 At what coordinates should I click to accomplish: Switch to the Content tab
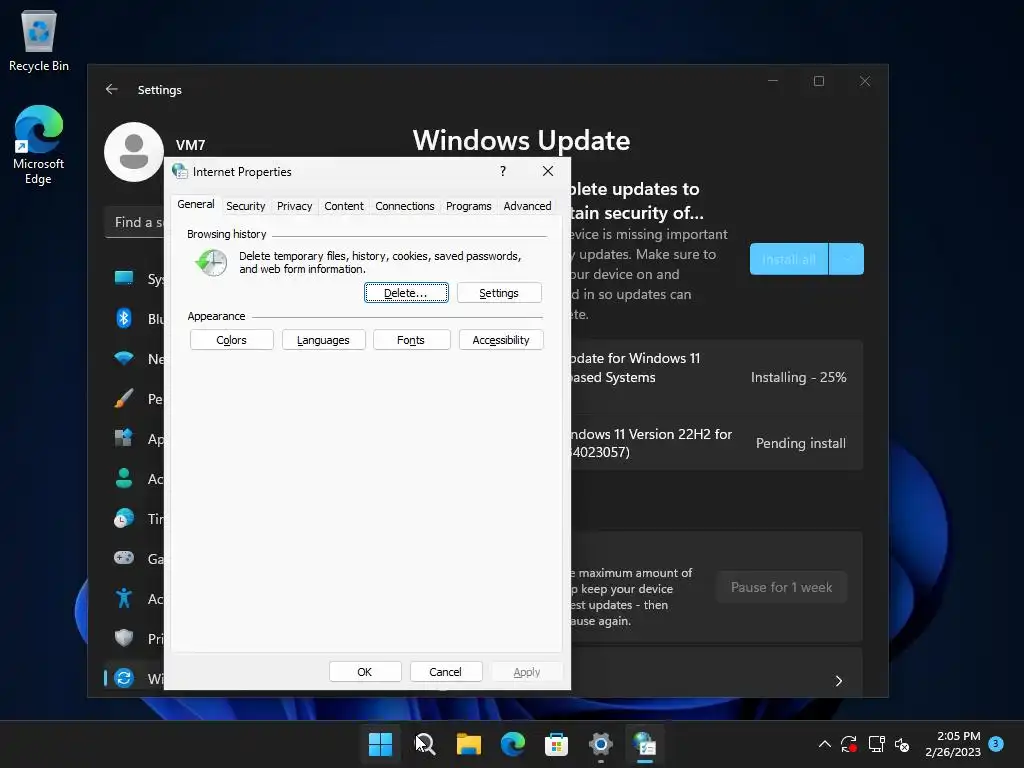click(x=344, y=206)
